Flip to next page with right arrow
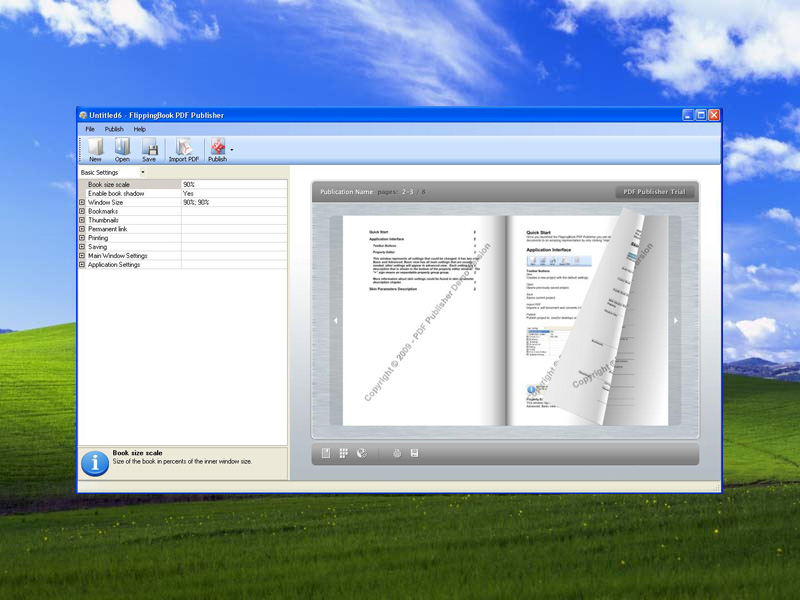The height and width of the screenshot is (600, 800). 676,320
